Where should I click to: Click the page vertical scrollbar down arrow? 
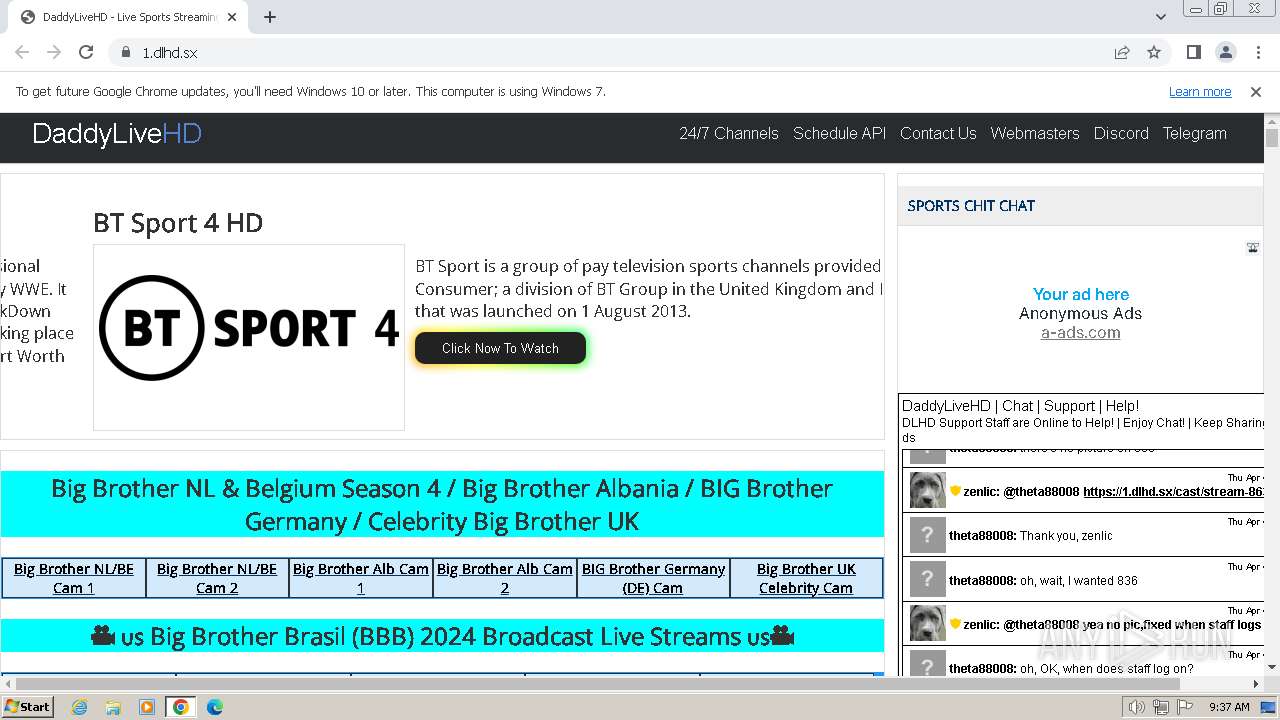tap(1272, 667)
